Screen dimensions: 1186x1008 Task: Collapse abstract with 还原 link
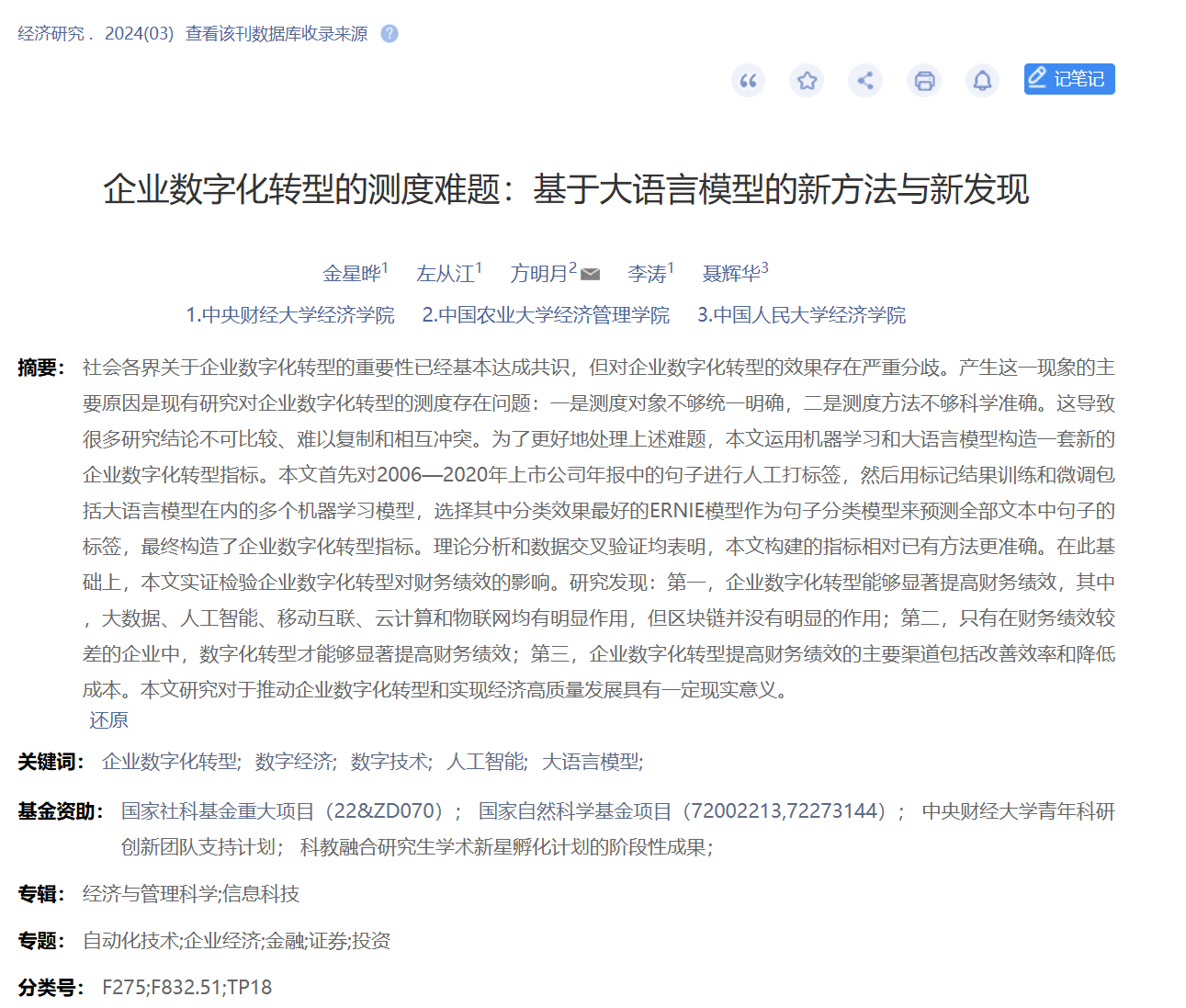(108, 720)
